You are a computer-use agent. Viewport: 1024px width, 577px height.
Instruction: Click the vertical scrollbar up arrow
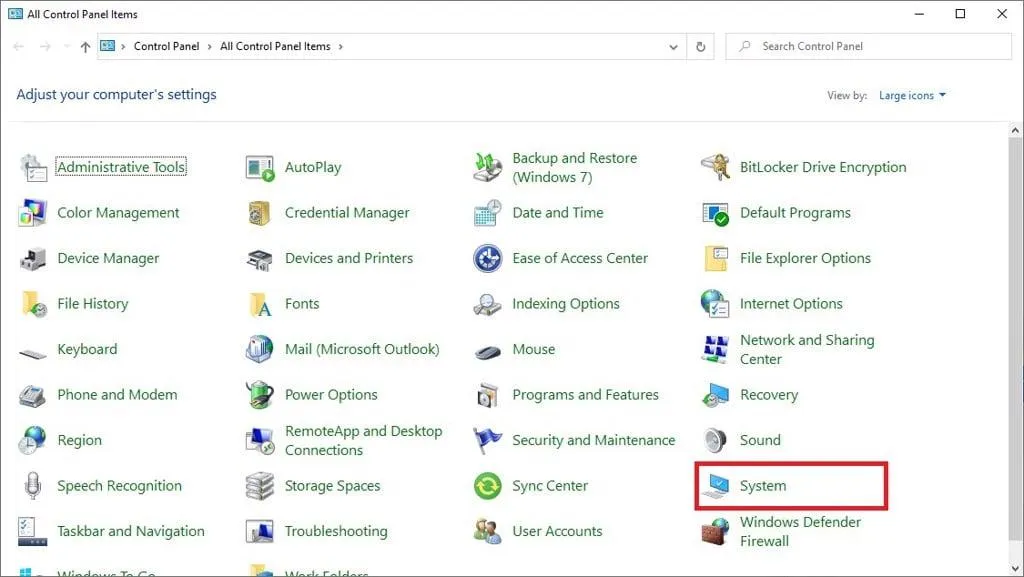tap(1012, 128)
